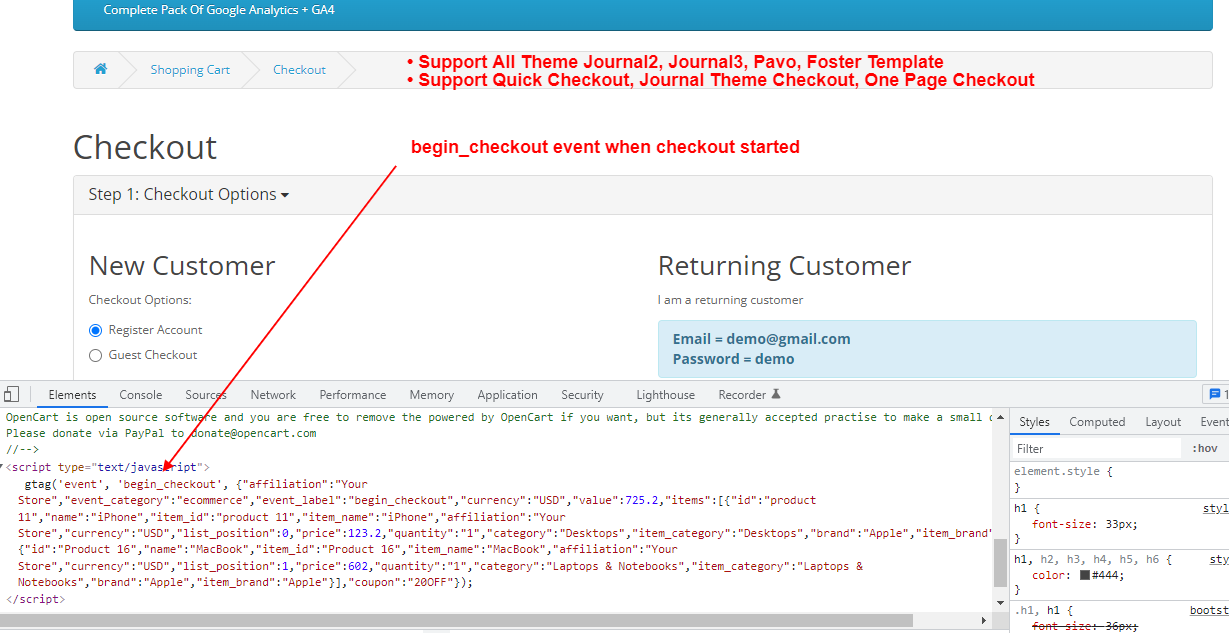Viewport: 1229px width, 633px height.
Task: Click the #444 color swatch
Action: [1085, 575]
